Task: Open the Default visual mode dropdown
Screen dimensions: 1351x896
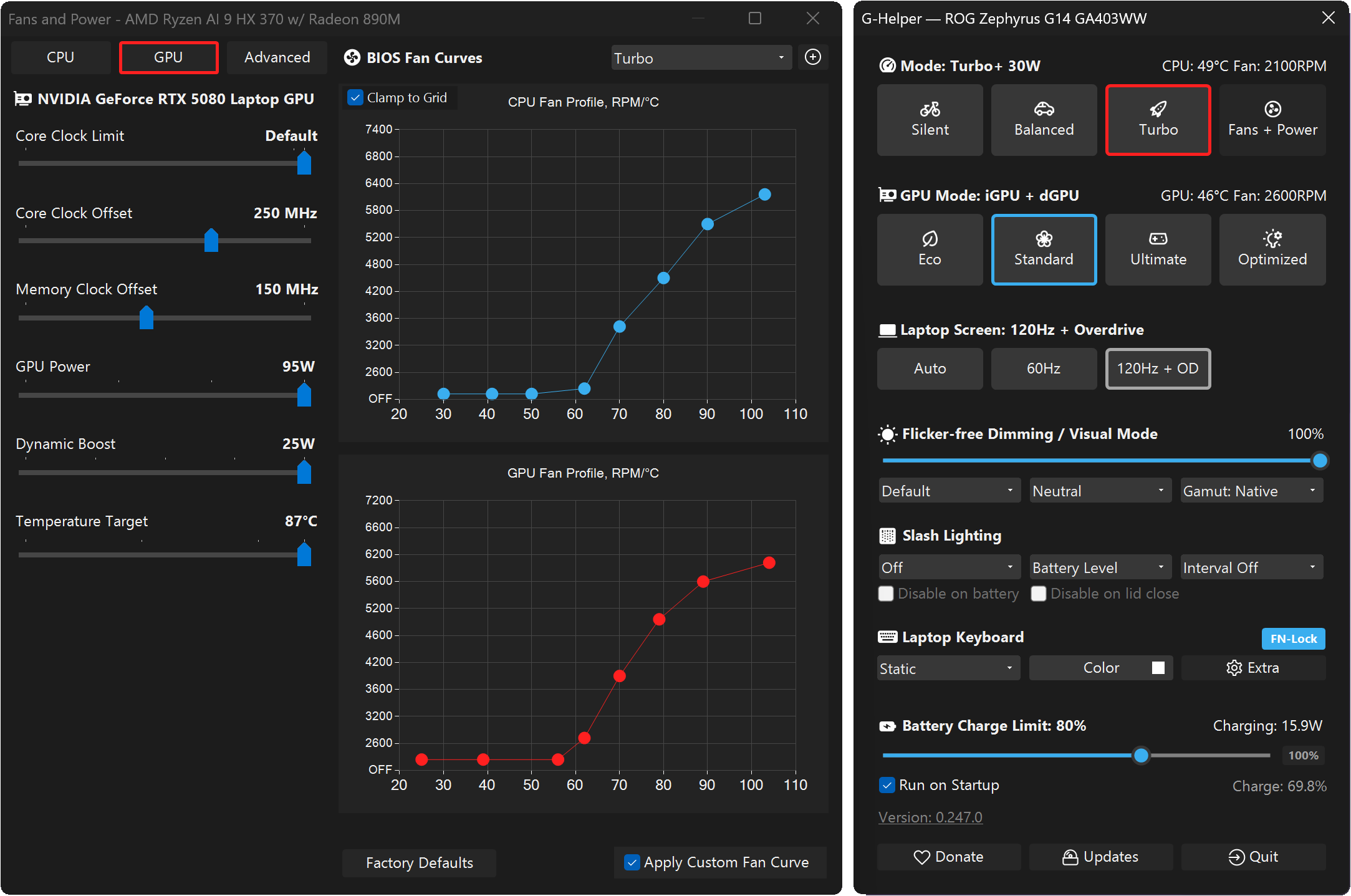Action: (950, 491)
